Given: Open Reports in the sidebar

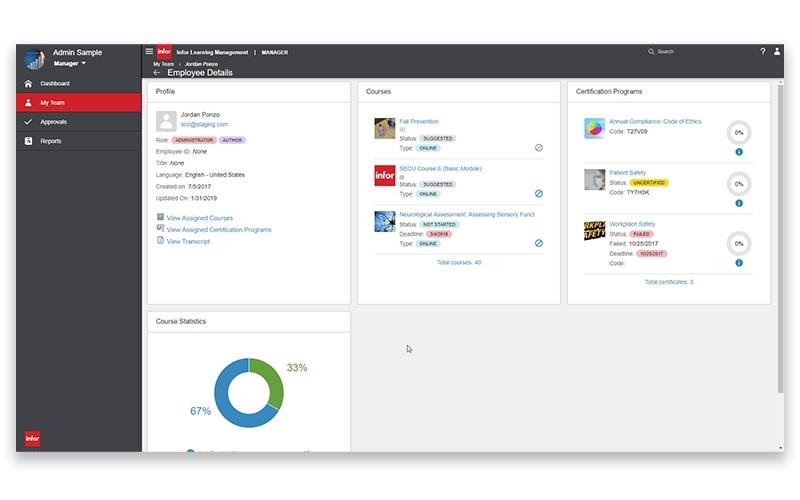Looking at the screenshot, I should pos(79,141).
